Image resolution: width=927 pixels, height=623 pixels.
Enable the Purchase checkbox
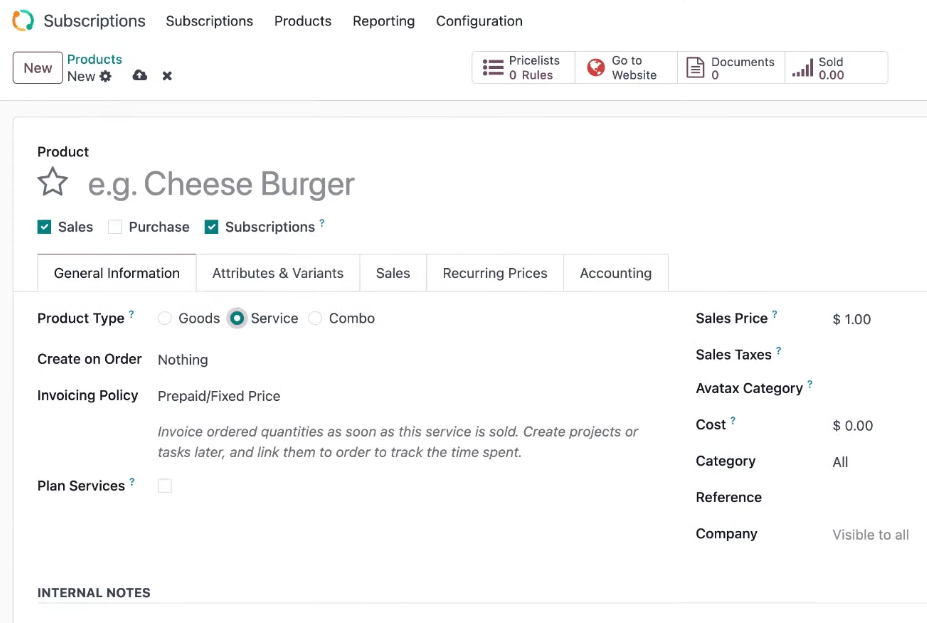coord(115,227)
